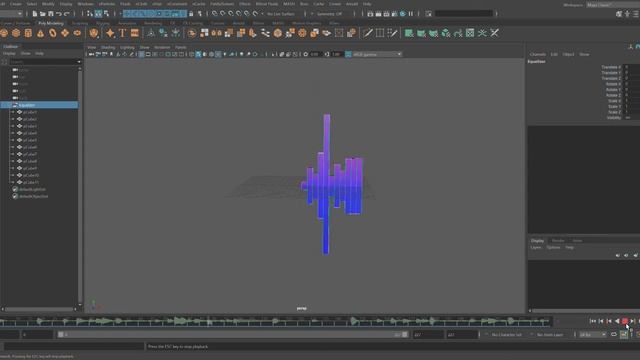
Task: Go to start of playback range
Action: tap(593, 321)
